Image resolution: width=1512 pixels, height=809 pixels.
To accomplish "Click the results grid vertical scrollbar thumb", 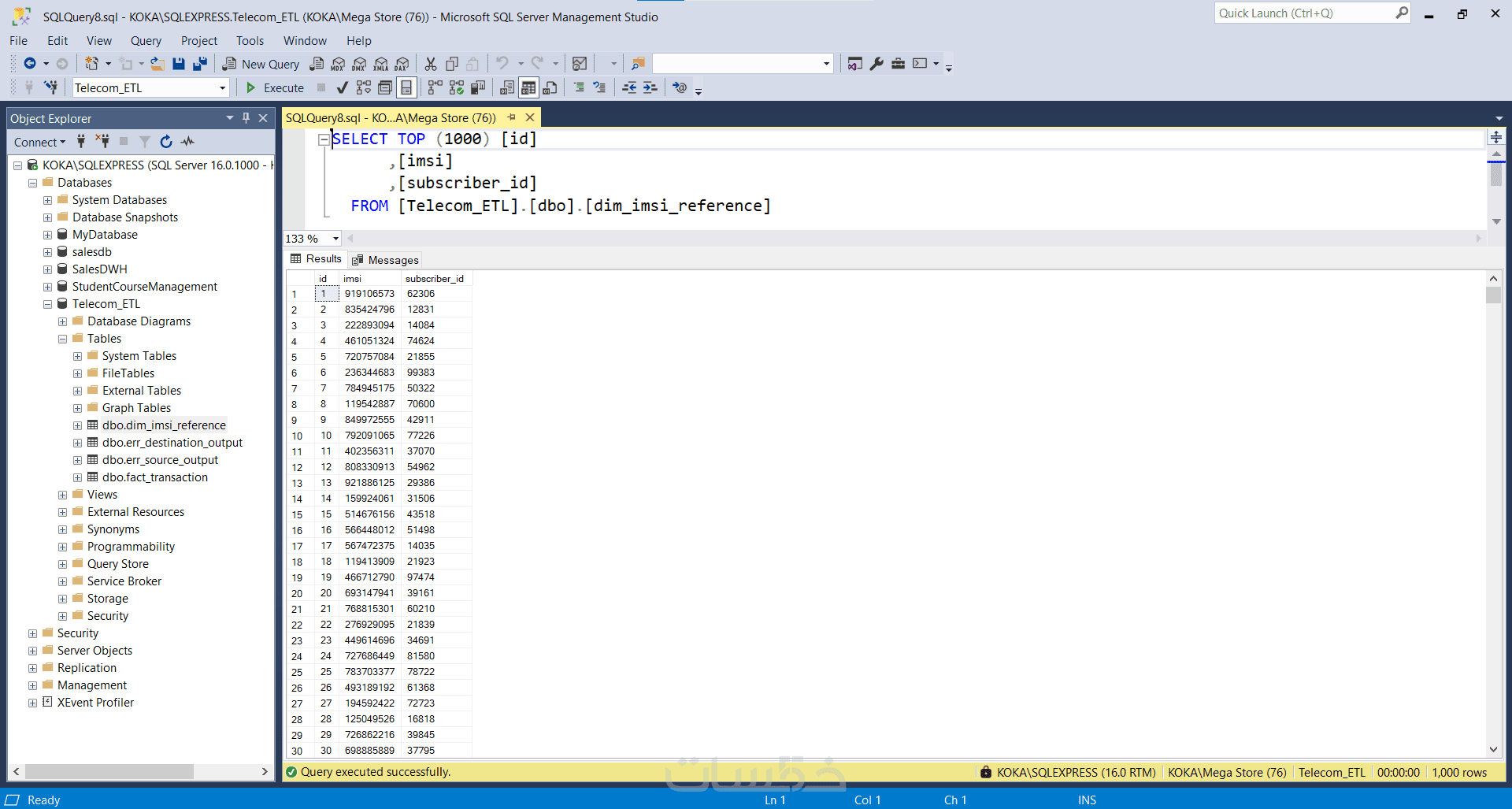I will click(1493, 295).
